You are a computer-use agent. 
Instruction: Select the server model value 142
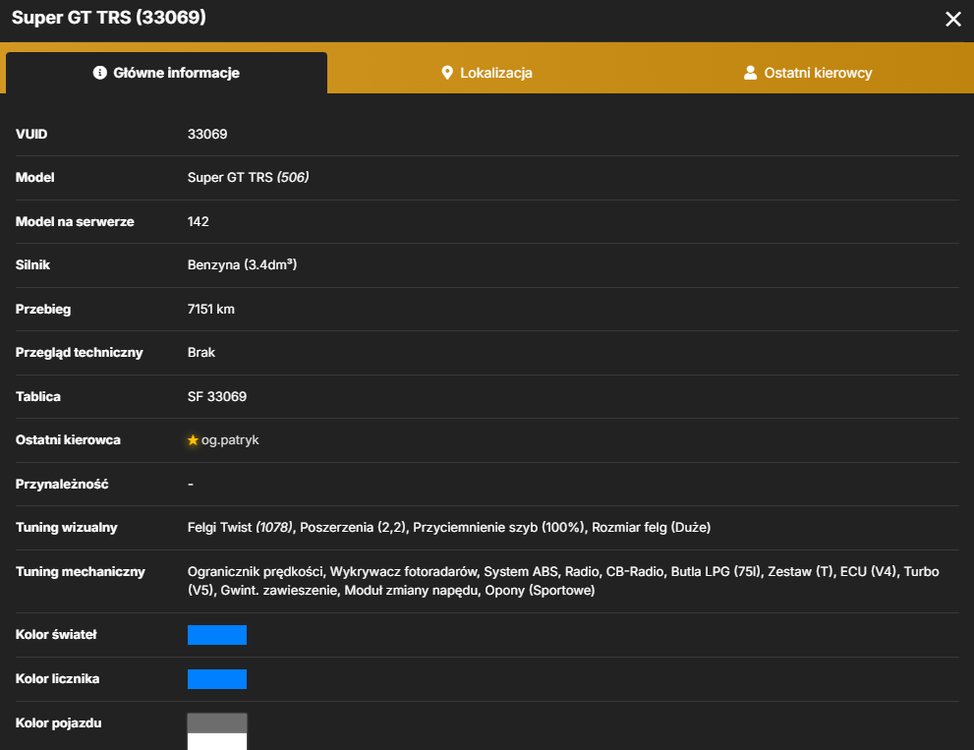[x=198, y=222]
